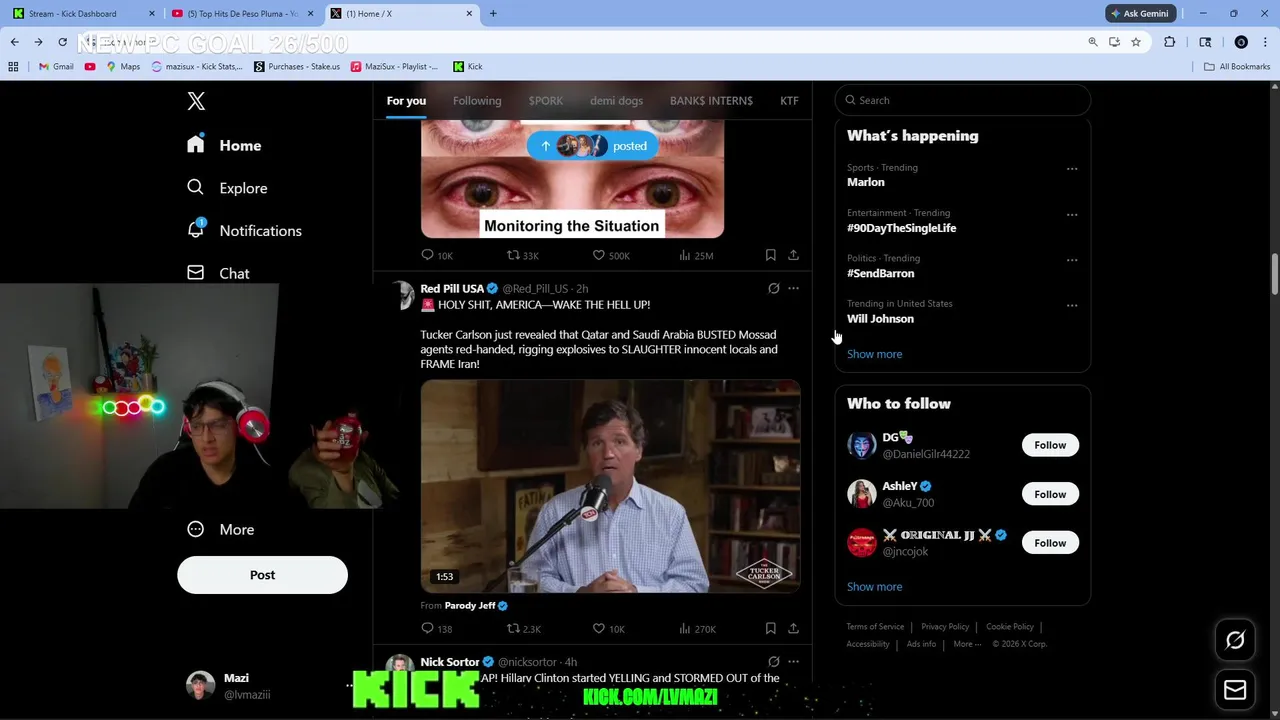View analytics showing 270K views
Viewport: 1280px width, 720px height.
(697, 629)
